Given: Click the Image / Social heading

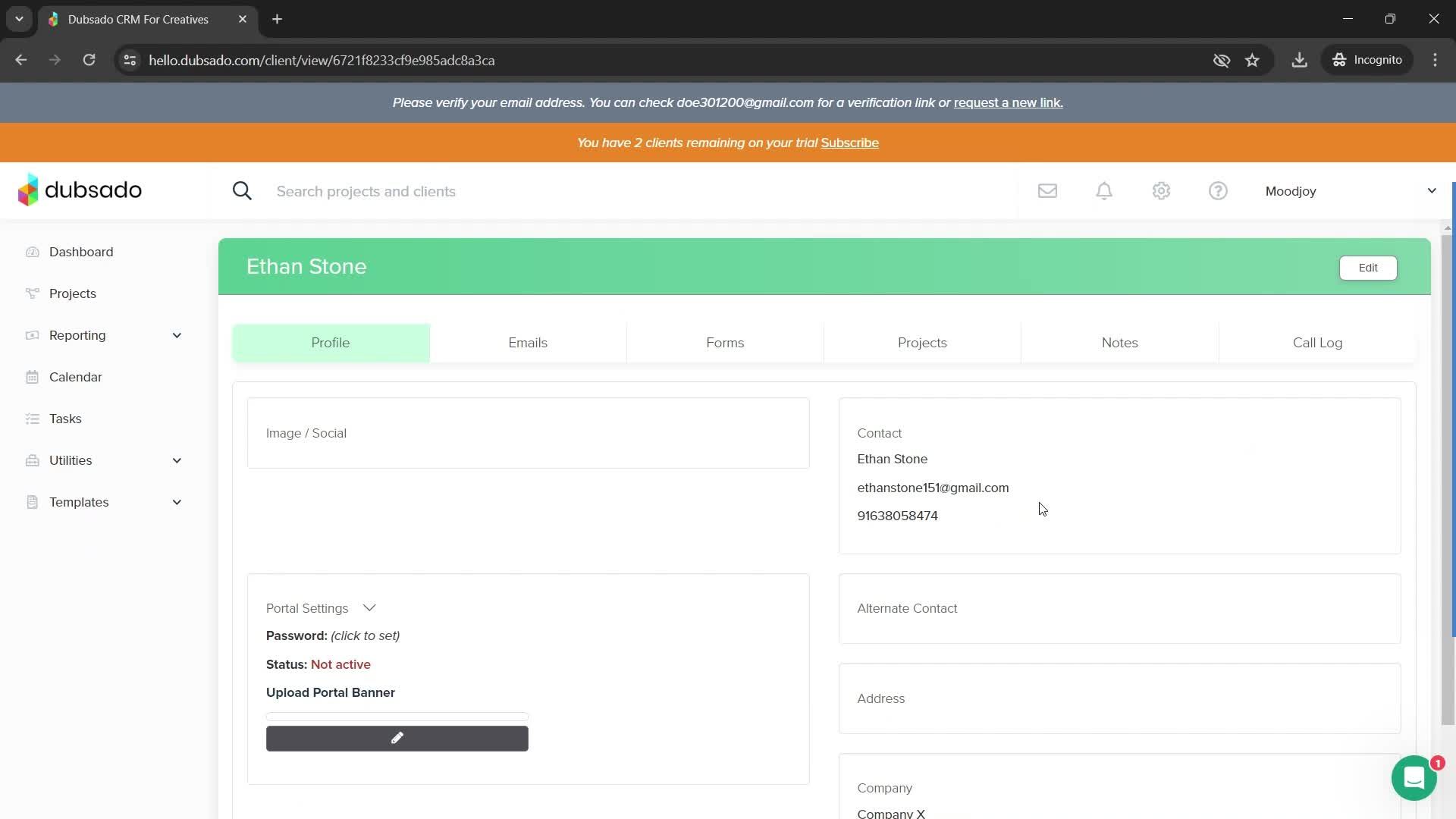Looking at the screenshot, I should click(306, 433).
